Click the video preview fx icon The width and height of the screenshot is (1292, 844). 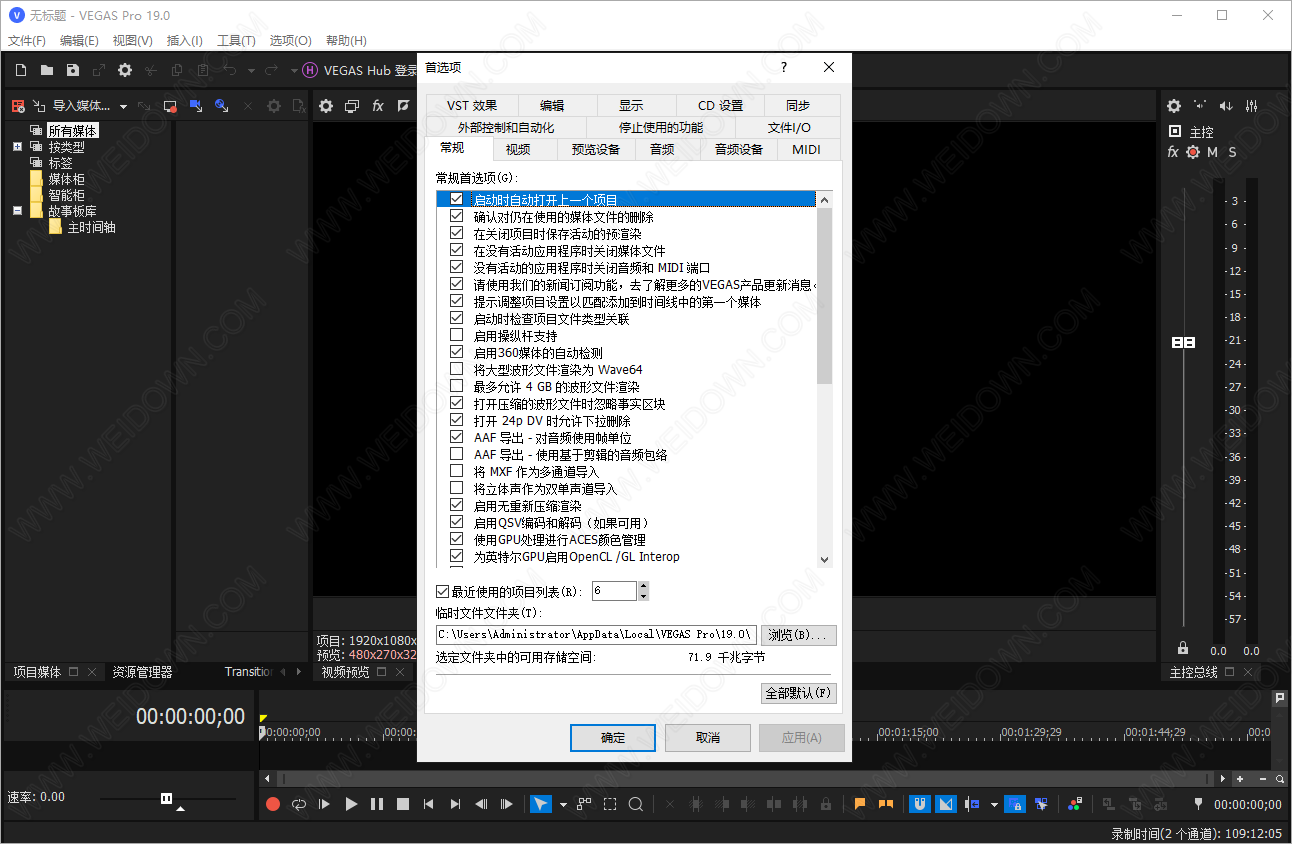point(378,106)
